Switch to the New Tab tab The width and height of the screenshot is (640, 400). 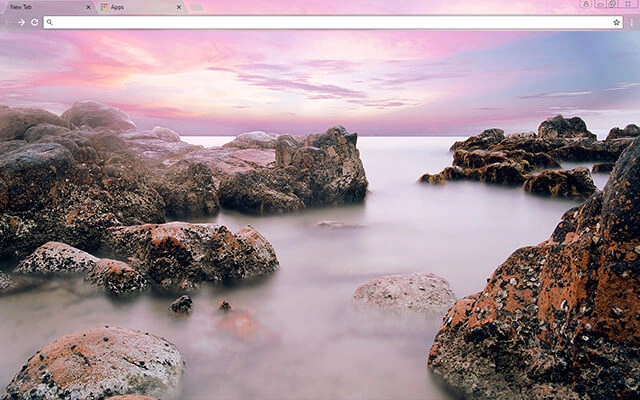pyautogui.click(x=48, y=7)
